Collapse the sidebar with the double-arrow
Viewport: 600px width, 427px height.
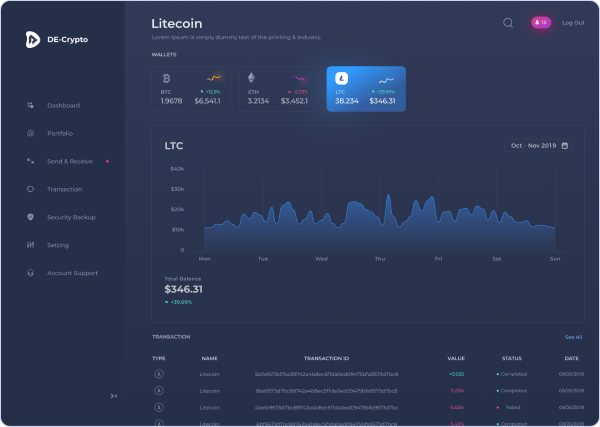114,396
